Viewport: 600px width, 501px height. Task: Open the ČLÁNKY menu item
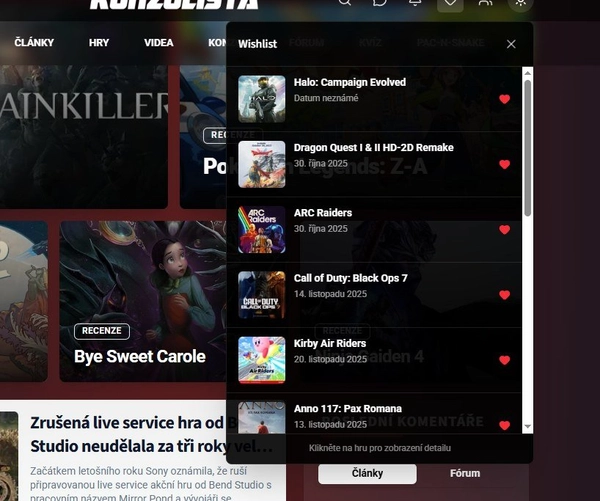pos(34,43)
